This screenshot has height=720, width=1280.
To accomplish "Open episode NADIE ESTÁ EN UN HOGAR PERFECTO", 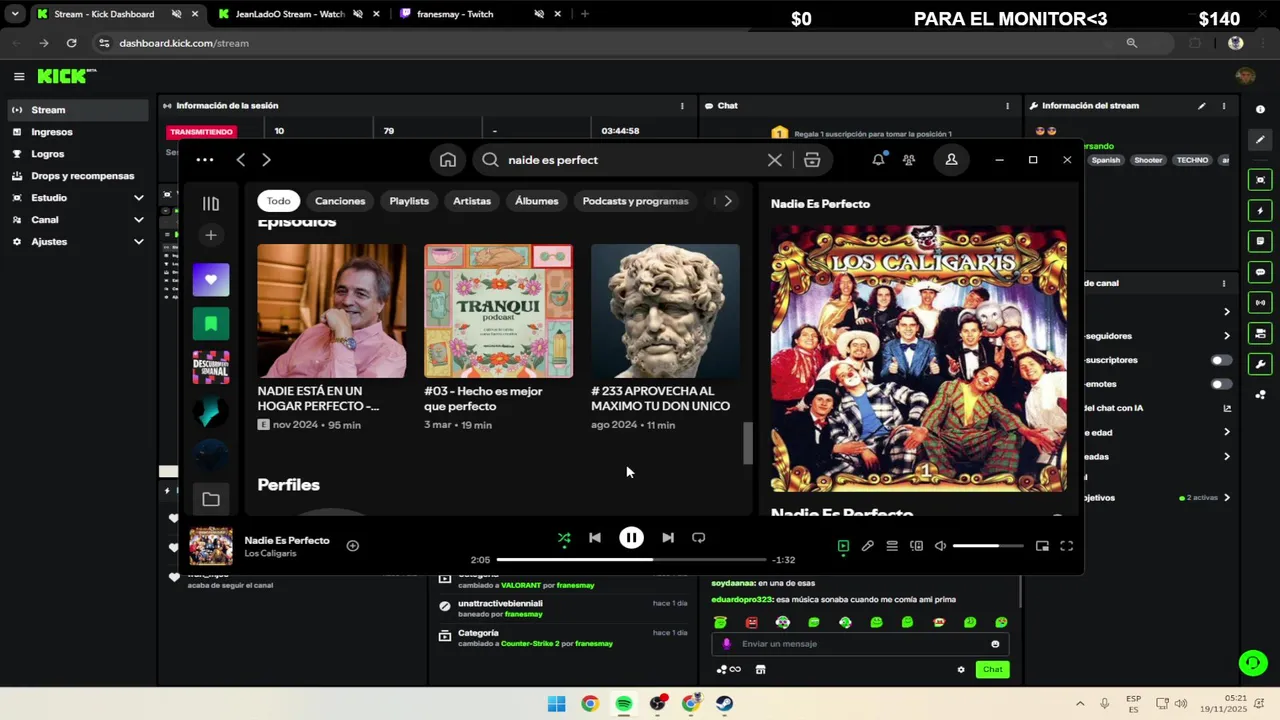I will coord(332,337).
